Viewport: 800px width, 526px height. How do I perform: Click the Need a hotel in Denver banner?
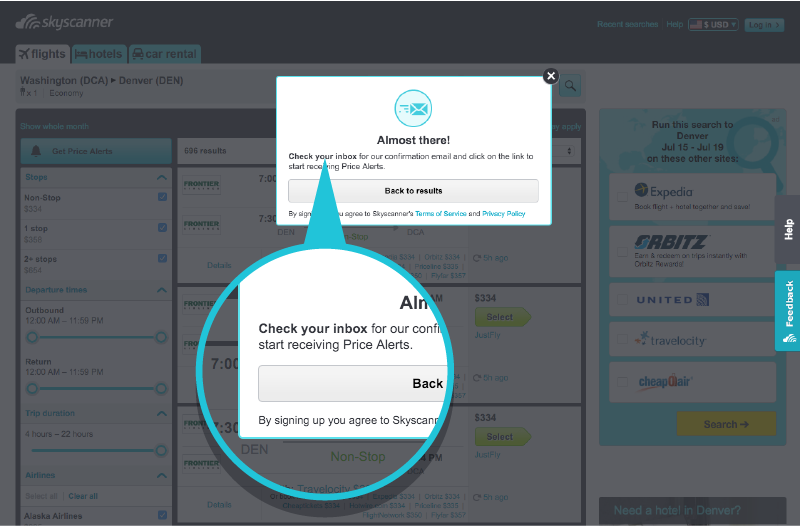692,511
